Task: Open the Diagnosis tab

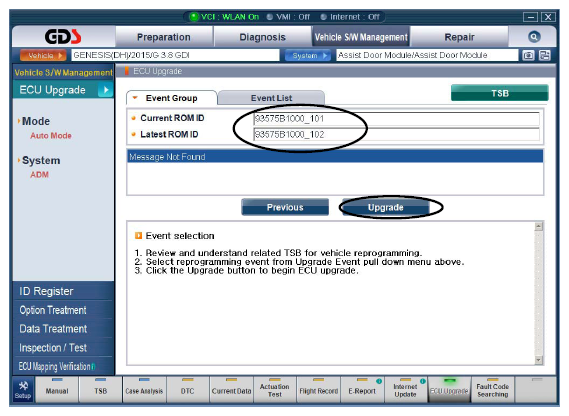Action: point(262,37)
